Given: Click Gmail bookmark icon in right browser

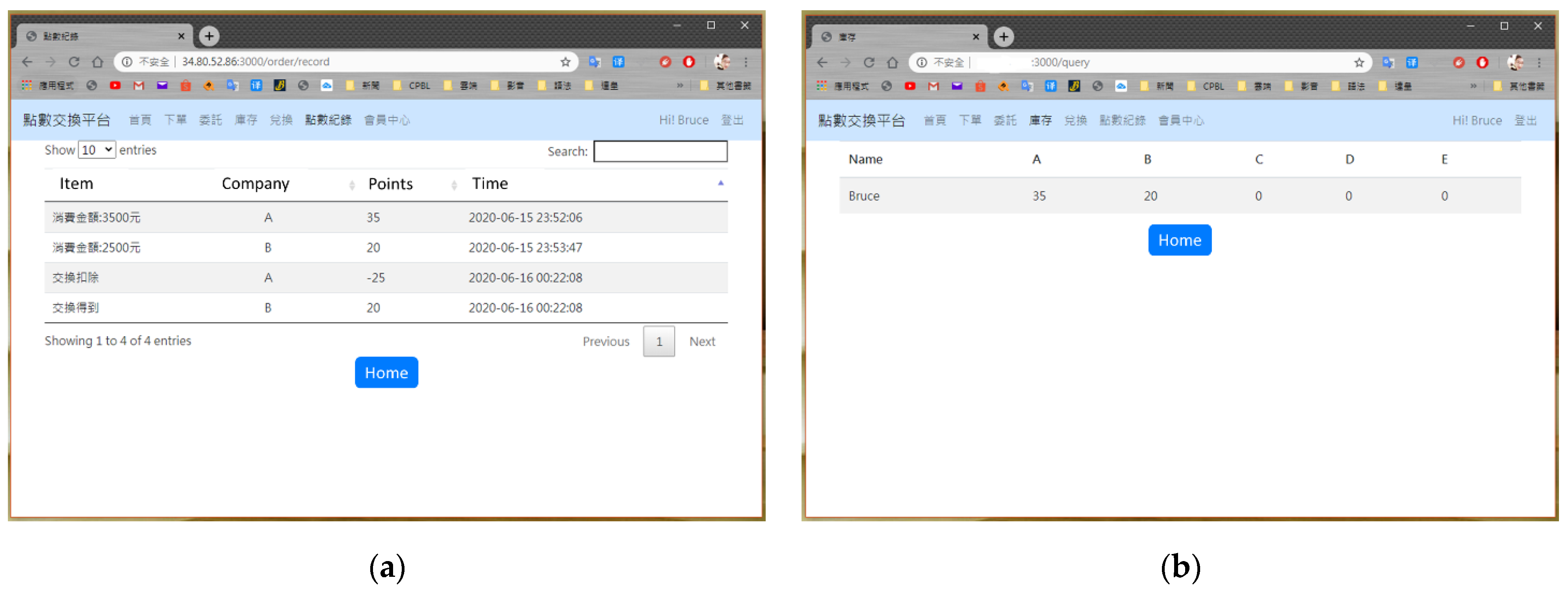Looking at the screenshot, I should coord(933,86).
